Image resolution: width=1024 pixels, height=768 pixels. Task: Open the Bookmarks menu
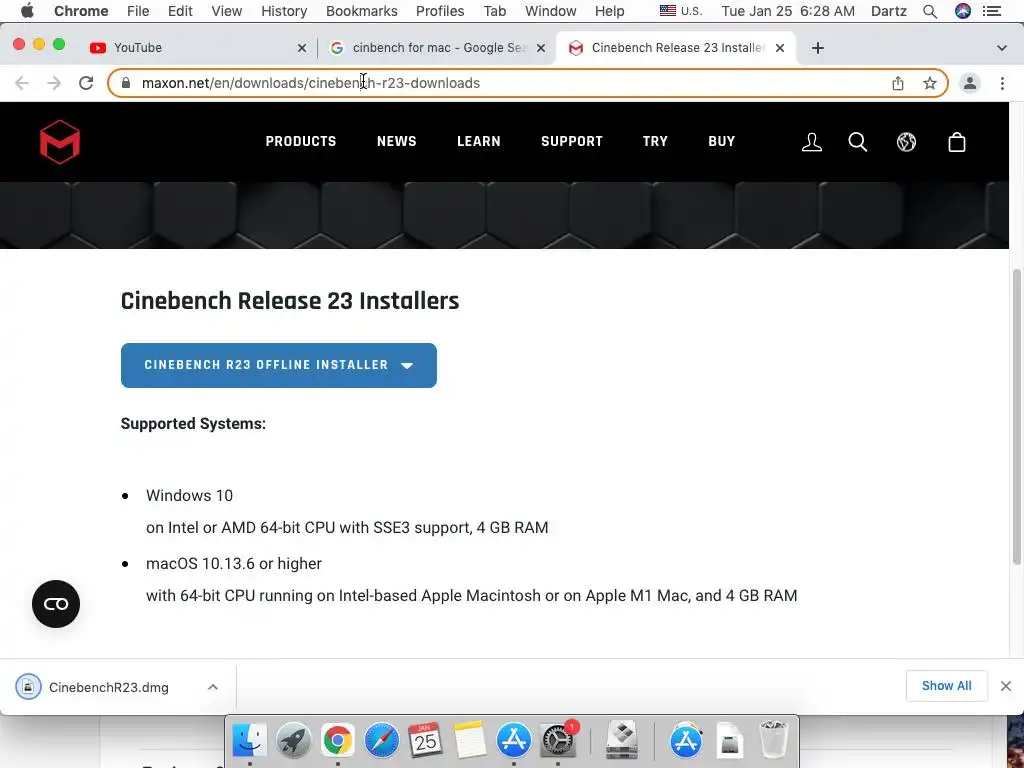click(x=362, y=11)
